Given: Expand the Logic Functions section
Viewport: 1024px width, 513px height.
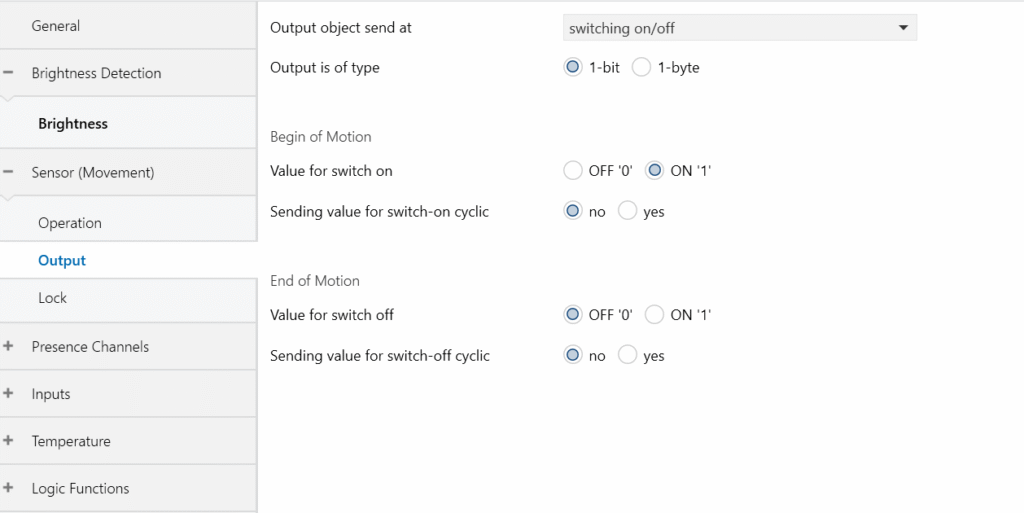Looking at the screenshot, I should pos(8,488).
